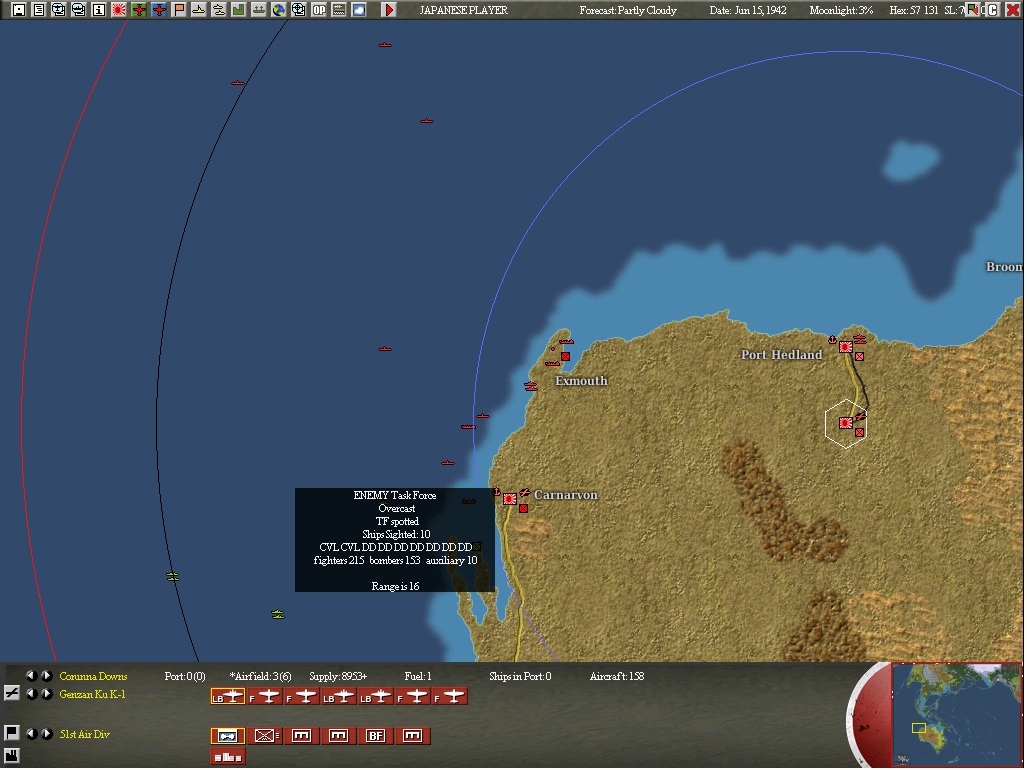The image size is (1027, 770).
Task: Click the 'Ships in Port: 0' value
Action: click(x=520, y=676)
